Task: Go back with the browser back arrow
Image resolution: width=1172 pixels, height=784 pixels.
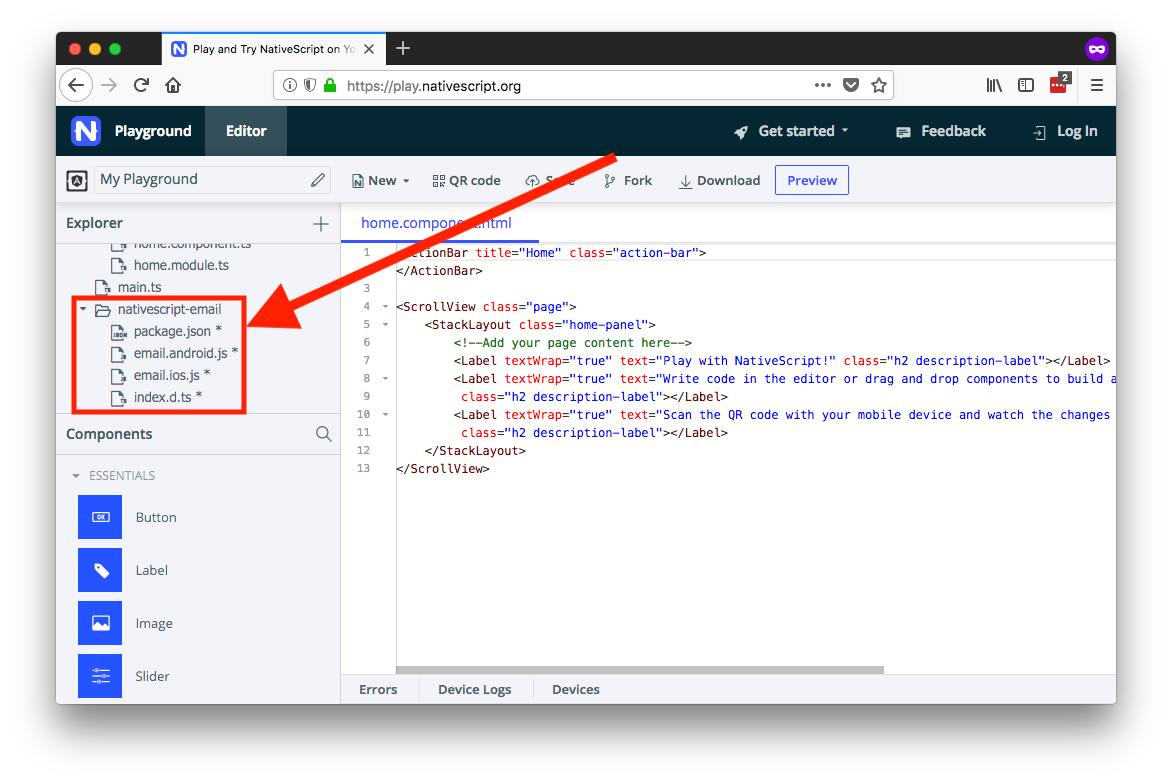Action: click(x=76, y=85)
